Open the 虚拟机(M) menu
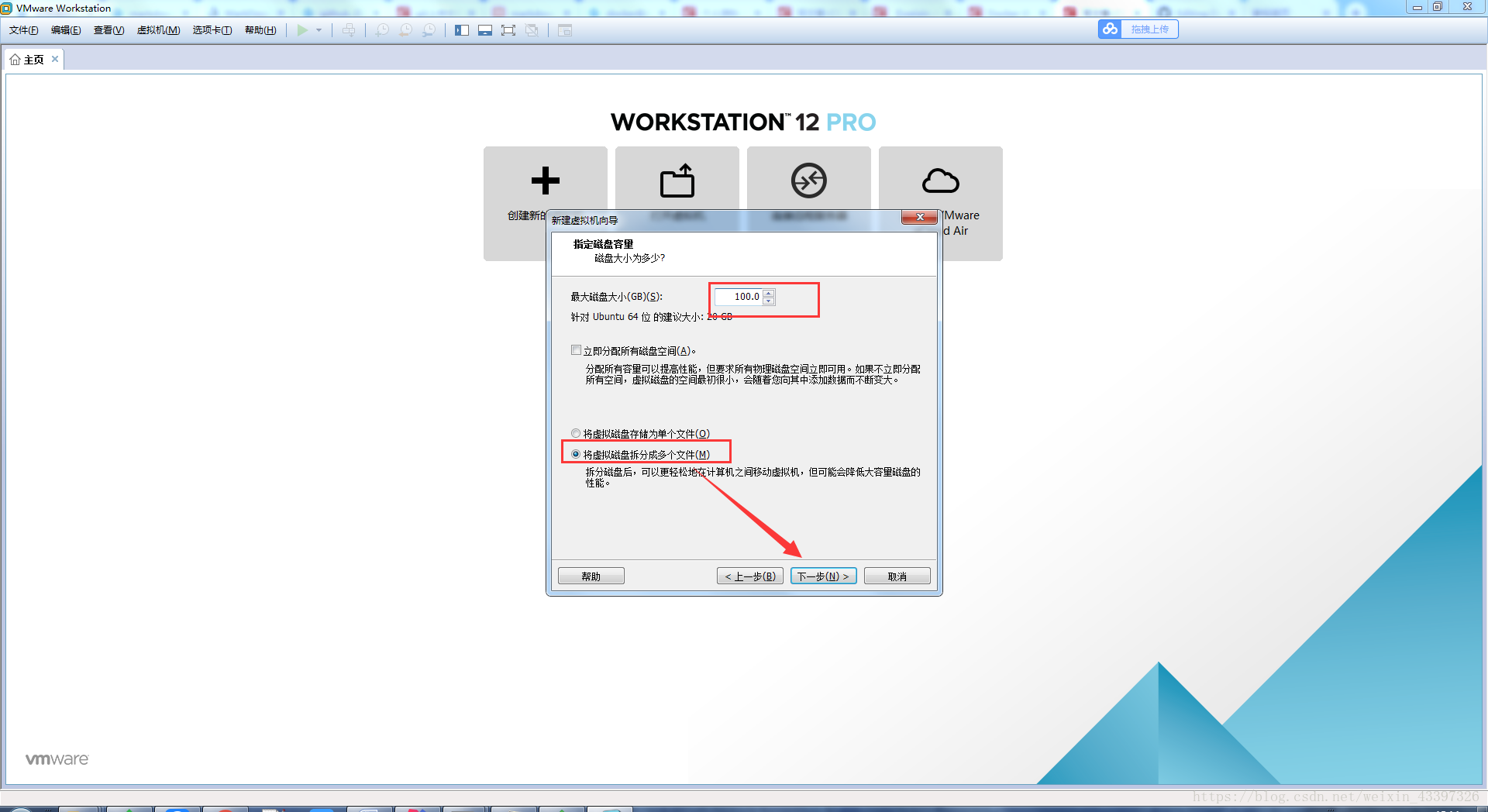Viewport: 1488px width, 812px height. [x=158, y=30]
